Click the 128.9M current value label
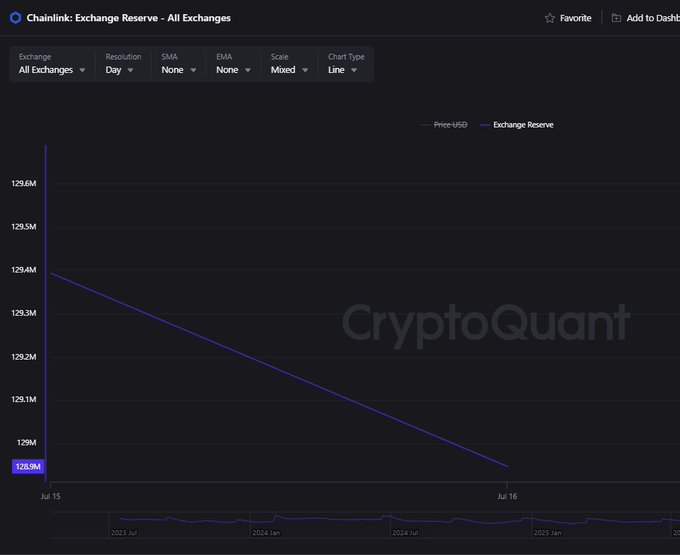 tap(28, 467)
